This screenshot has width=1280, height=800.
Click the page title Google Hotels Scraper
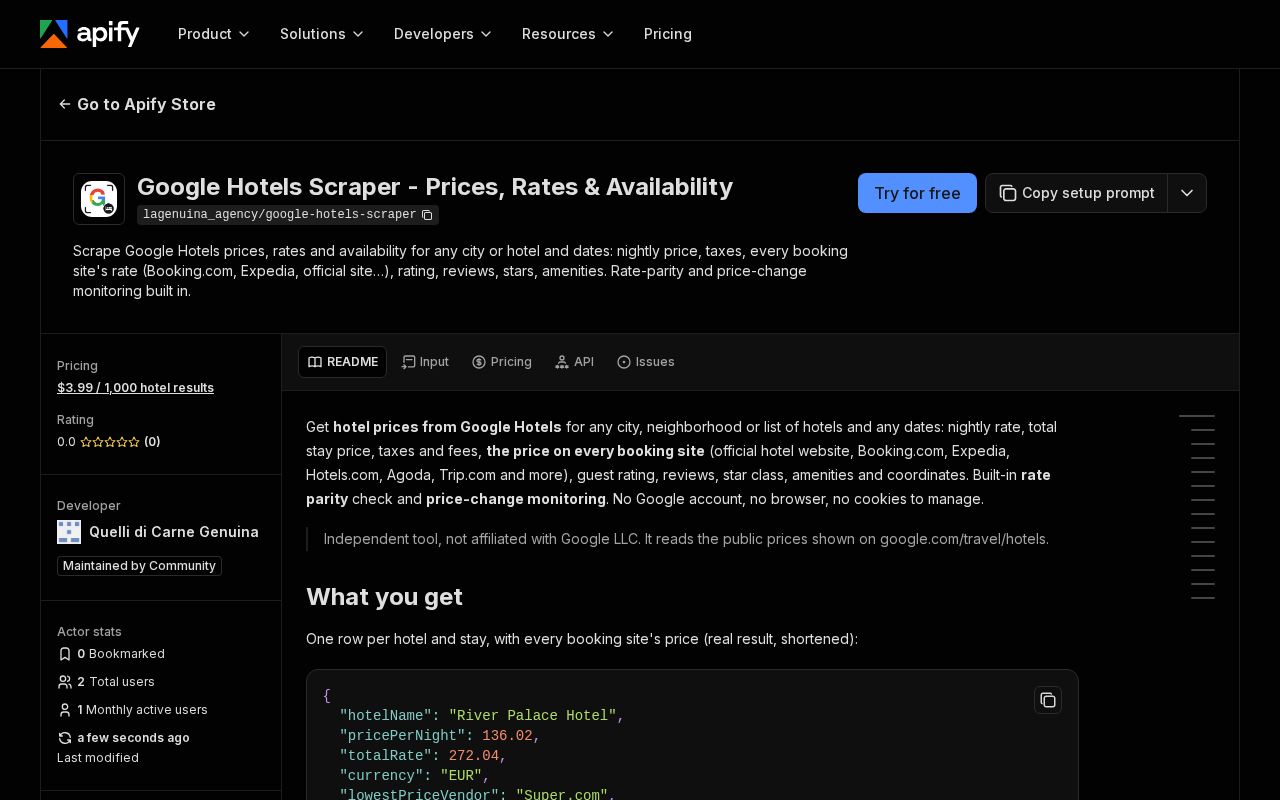[435, 187]
